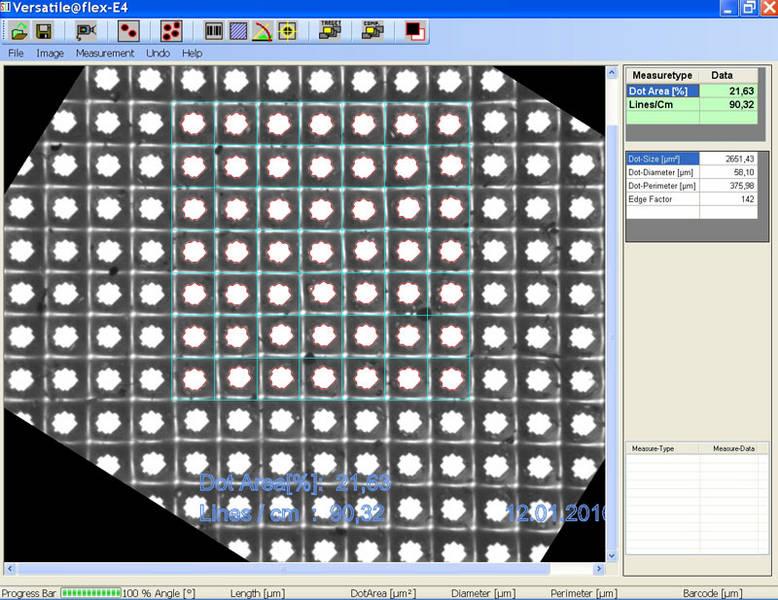This screenshot has height=600, width=778.
Task: Open the File menu
Action: [16, 53]
